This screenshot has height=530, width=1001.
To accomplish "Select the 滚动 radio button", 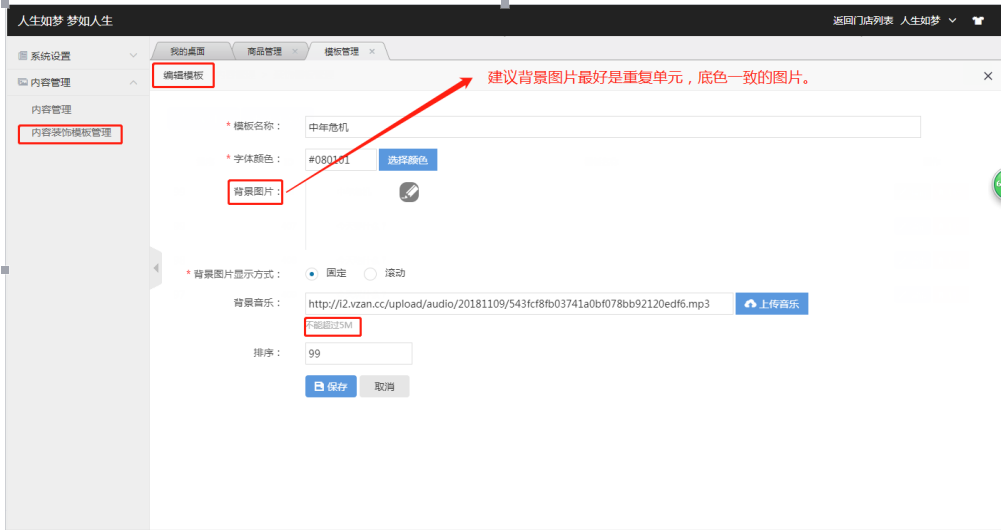I will (x=370, y=273).
